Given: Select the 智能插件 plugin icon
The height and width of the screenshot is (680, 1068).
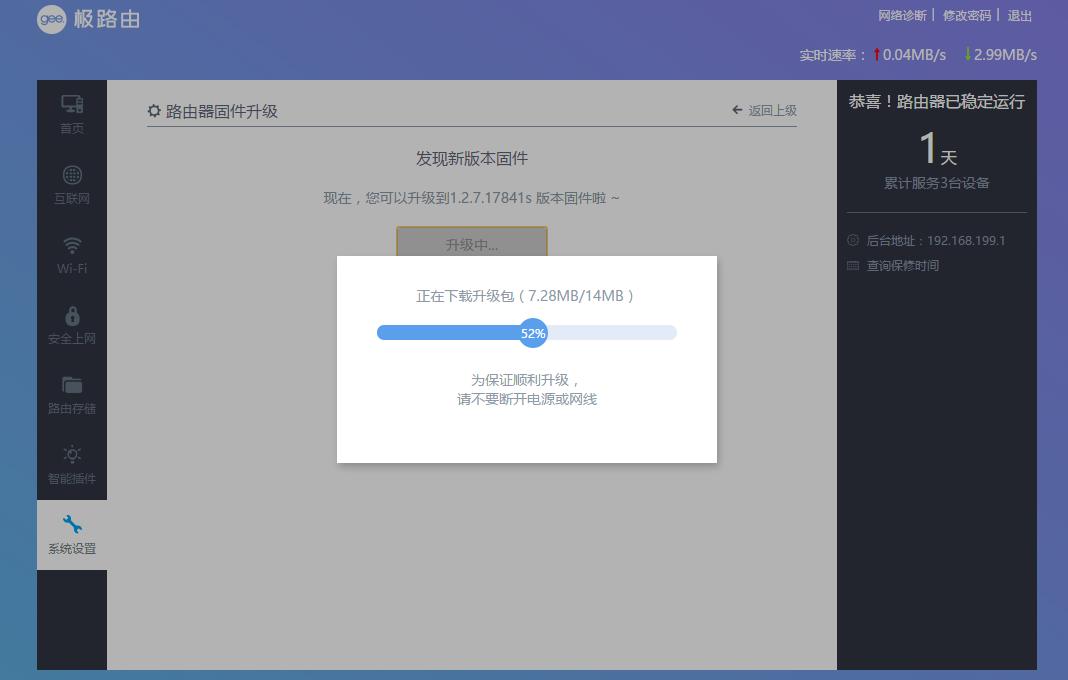Looking at the screenshot, I should pos(71,453).
